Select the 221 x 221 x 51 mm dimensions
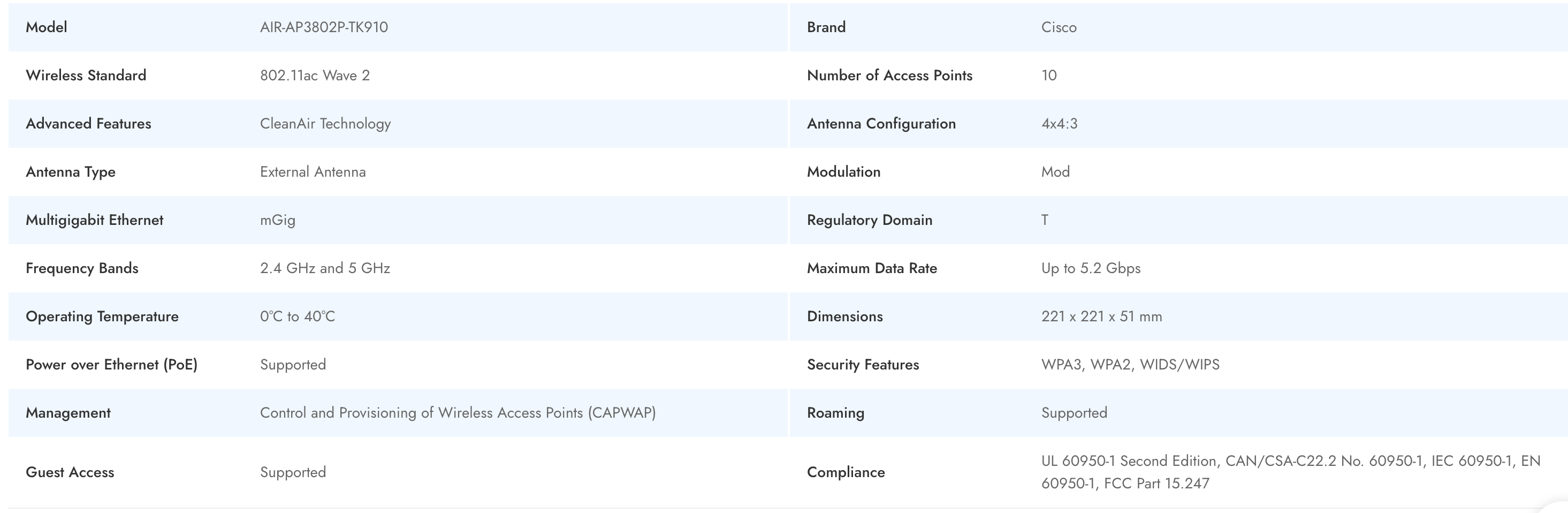The height and width of the screenshot is (513, 1568). (x=1101, y=315)
